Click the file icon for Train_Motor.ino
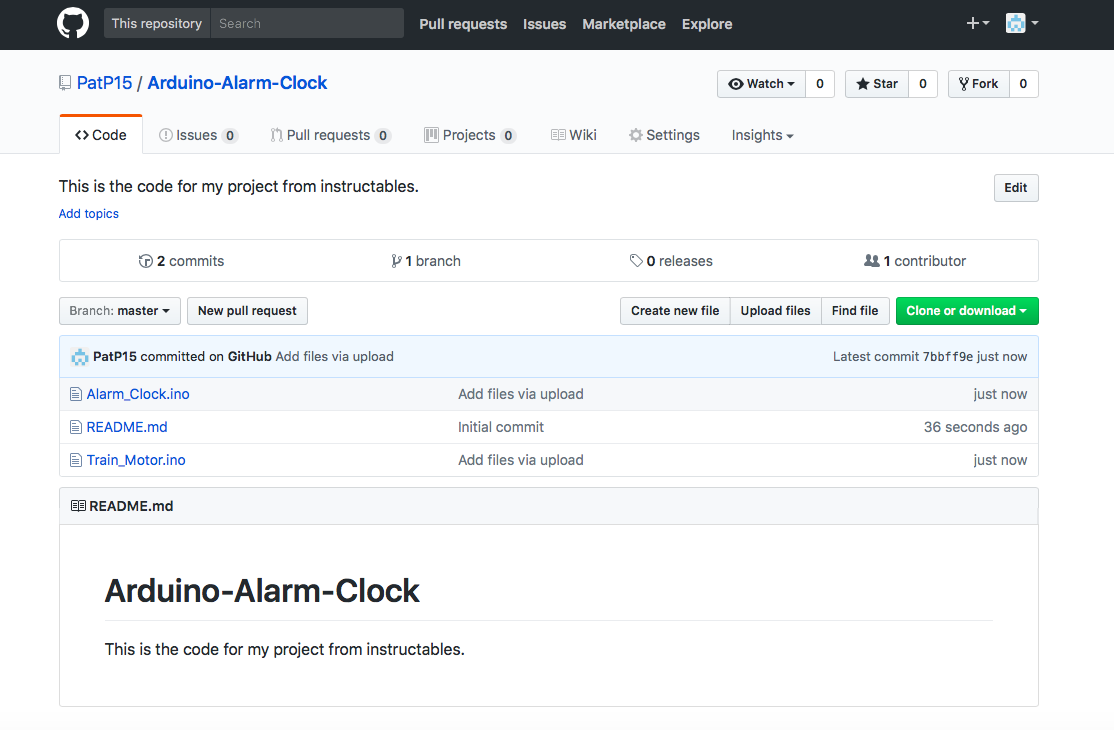1114x730 pixels. 76,460
